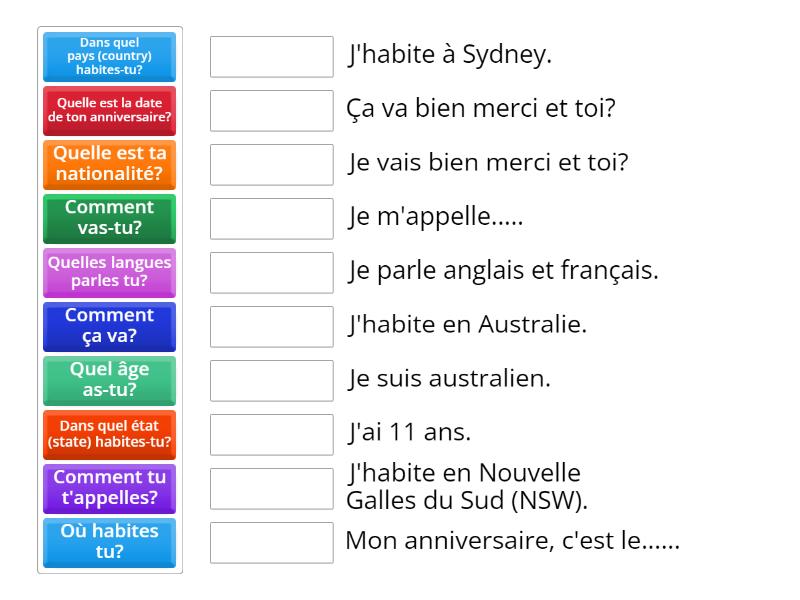
Task: Click the 'Quelle est la date de ton anniversaire?' tile
Action: [109, 111]
